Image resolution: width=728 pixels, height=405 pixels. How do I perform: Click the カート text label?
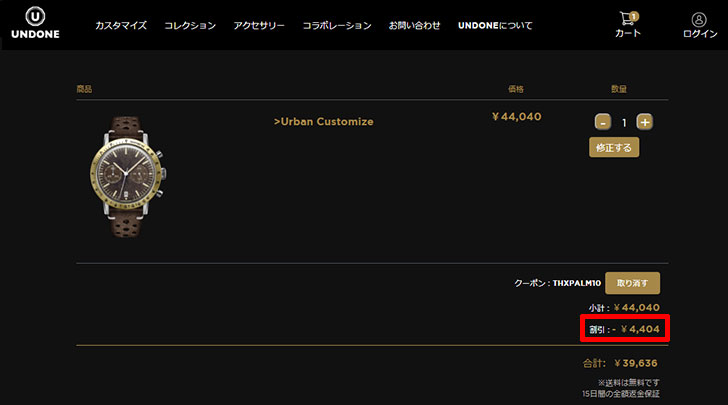click(627, 34)
